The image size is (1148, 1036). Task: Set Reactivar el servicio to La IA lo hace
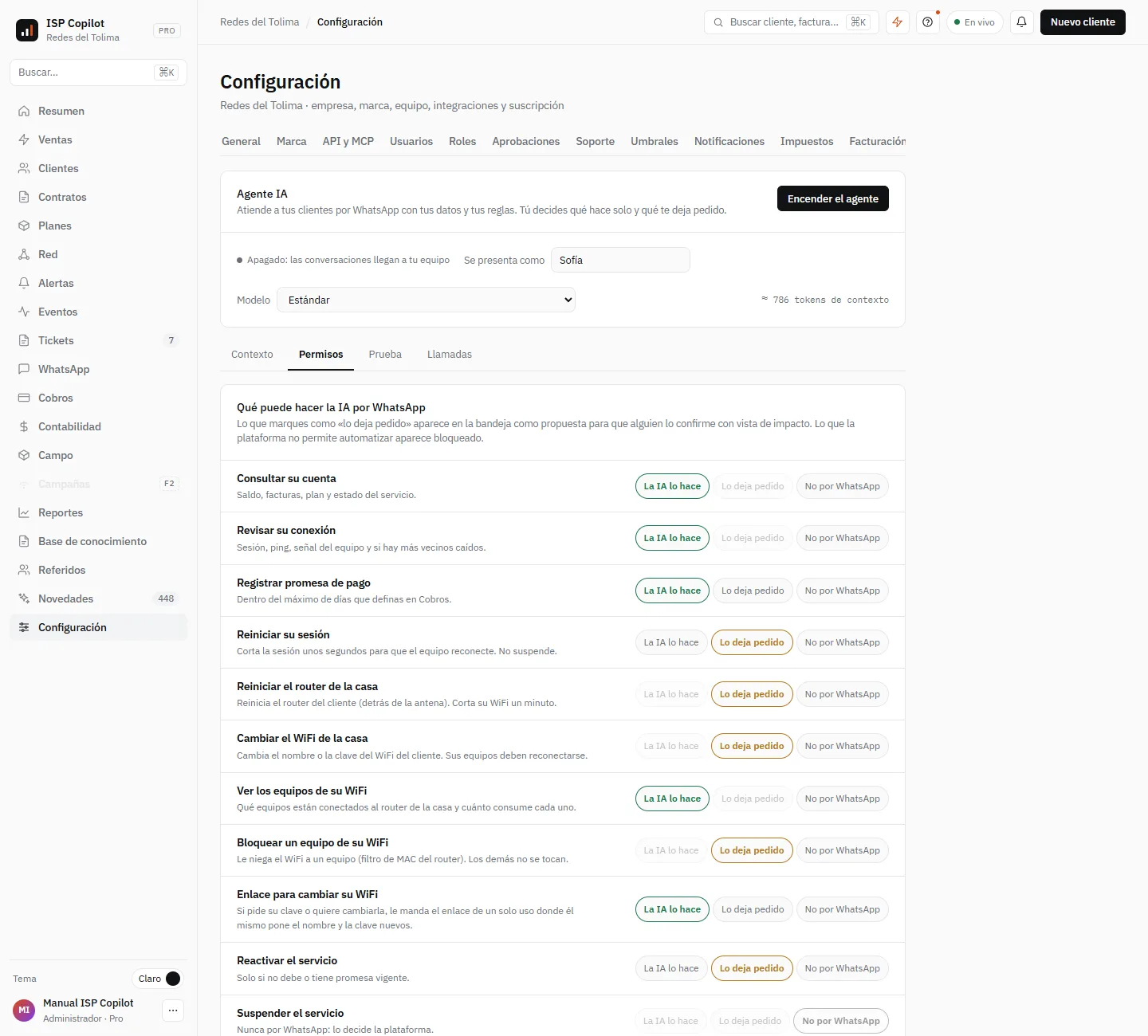(671, 968)
